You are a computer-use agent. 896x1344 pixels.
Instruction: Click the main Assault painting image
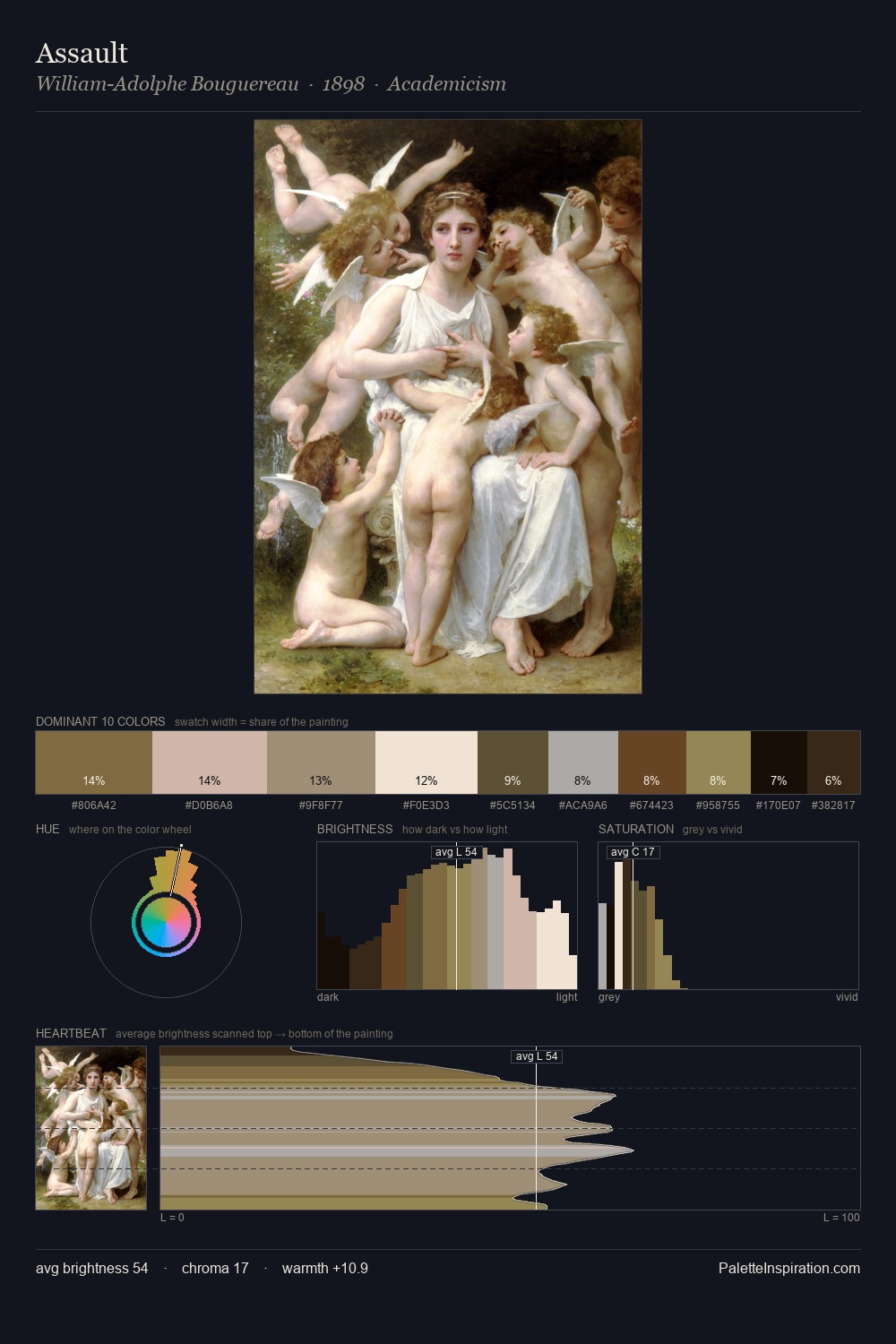tap(448, 407)
